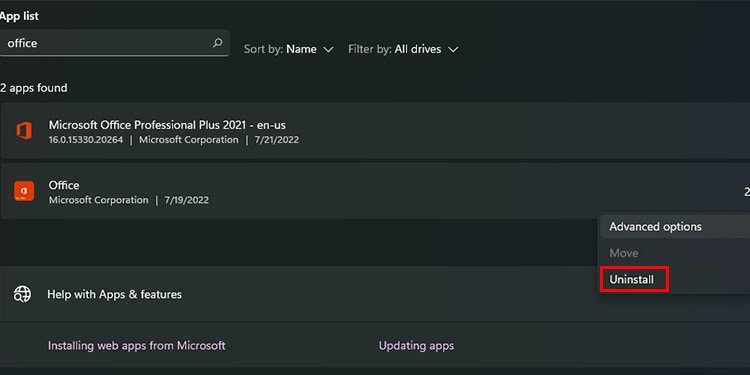Select the Office app list entry
This screenshot has width=750, height=375.
[375, 191]
